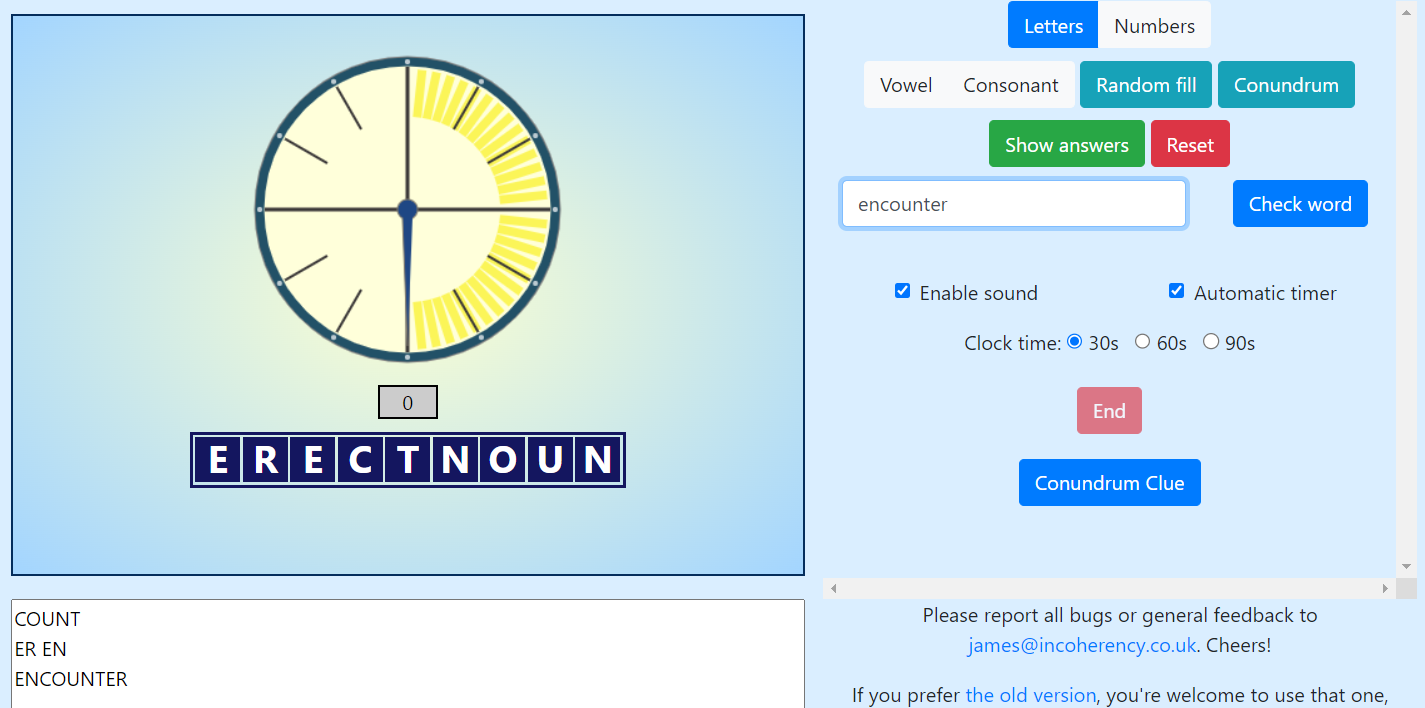This screenshot has height=708, width=1425.
Task: Select the Letters tab
Action: pos(1053,26)
